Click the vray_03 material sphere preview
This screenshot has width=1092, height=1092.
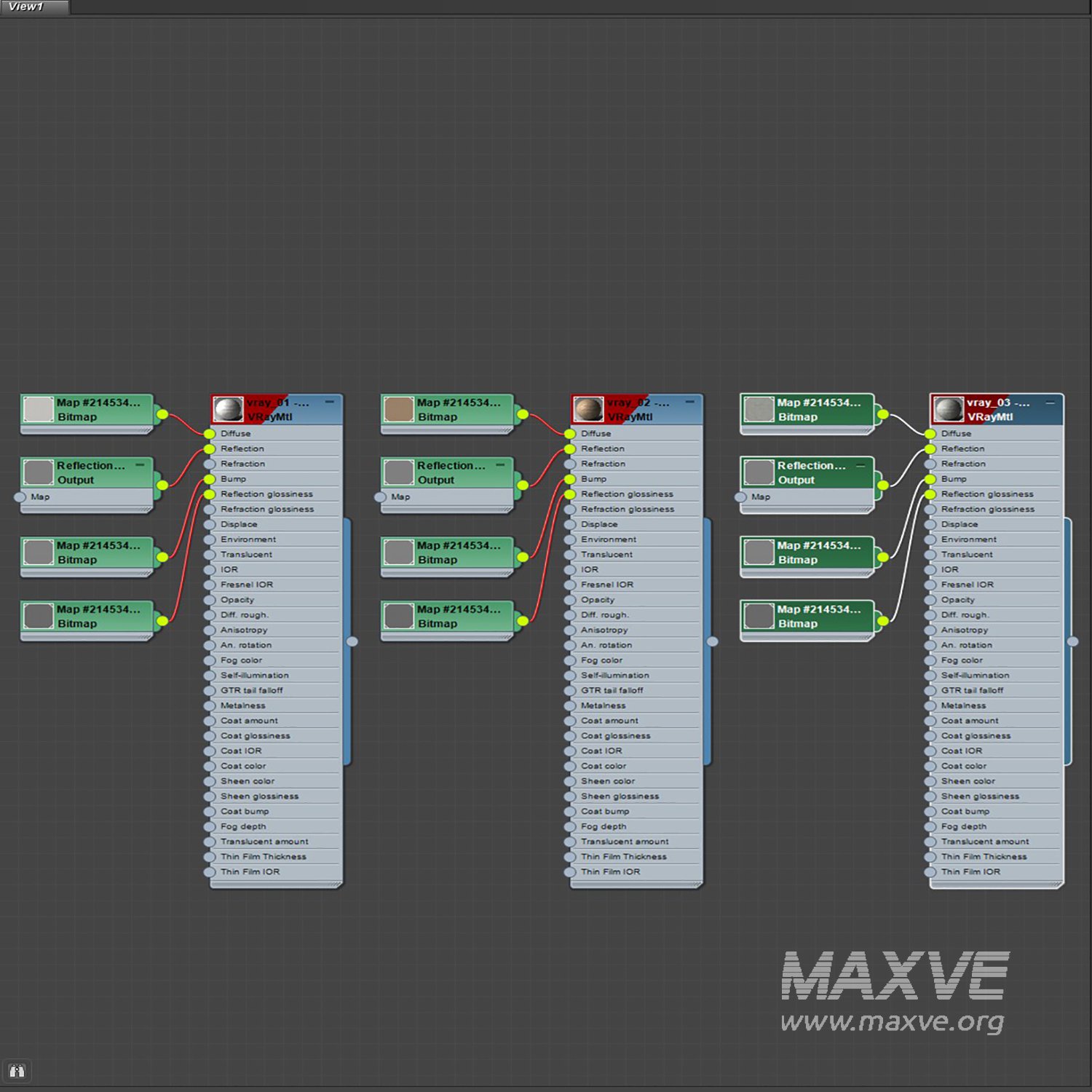click(949, 410)
